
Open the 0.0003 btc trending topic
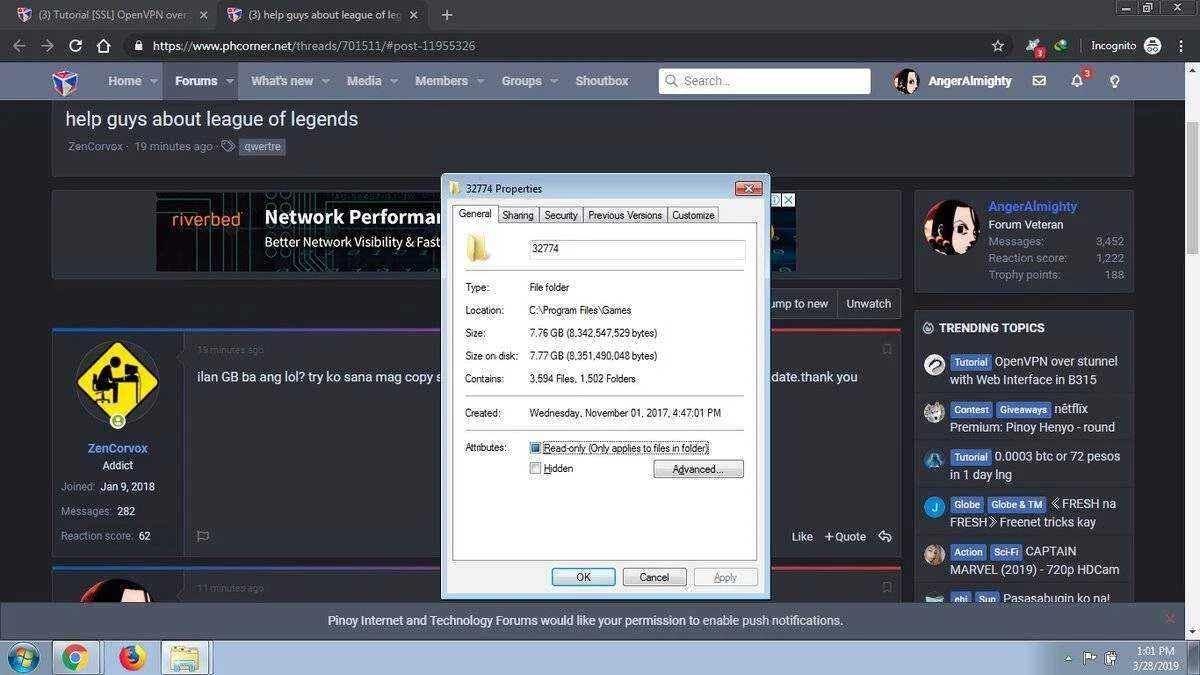click(x=1035, y=465)
